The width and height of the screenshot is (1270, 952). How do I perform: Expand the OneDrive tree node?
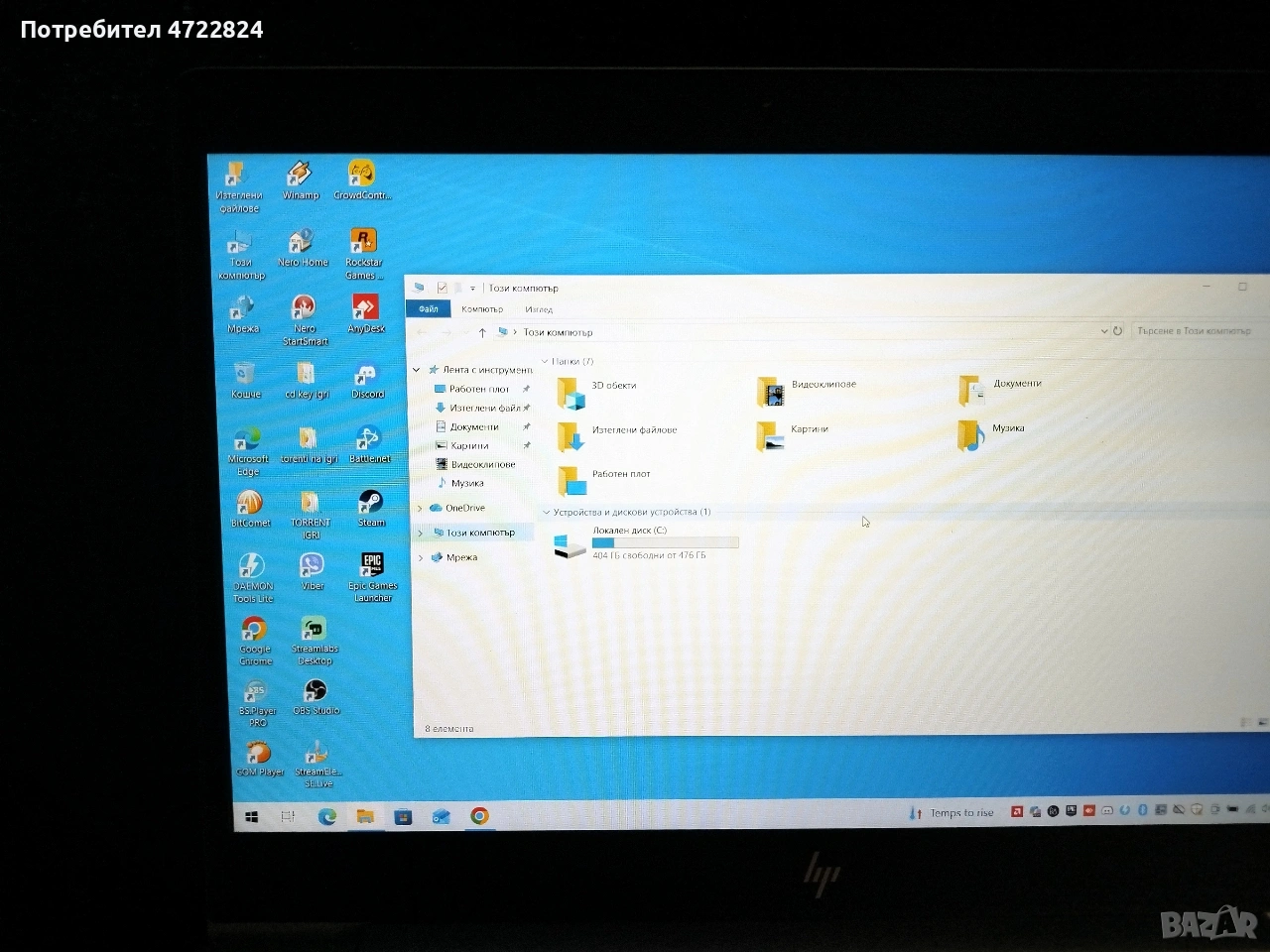pos(420,509)
